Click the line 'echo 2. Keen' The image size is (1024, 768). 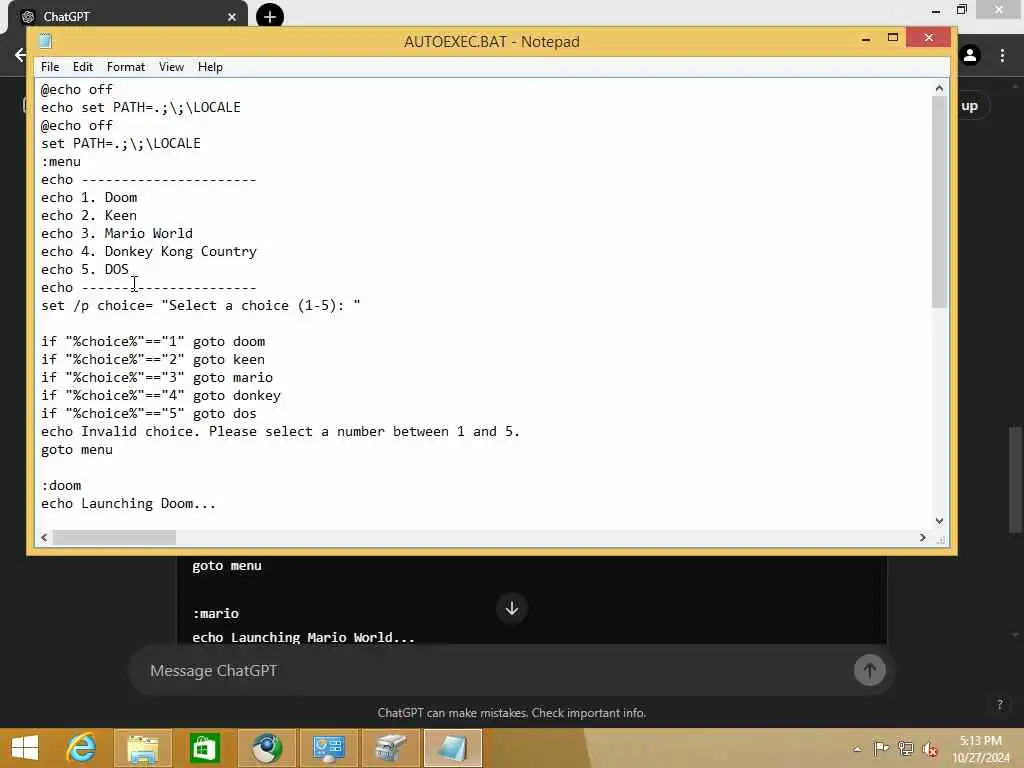pyautogui.click(x=89, y=216)
